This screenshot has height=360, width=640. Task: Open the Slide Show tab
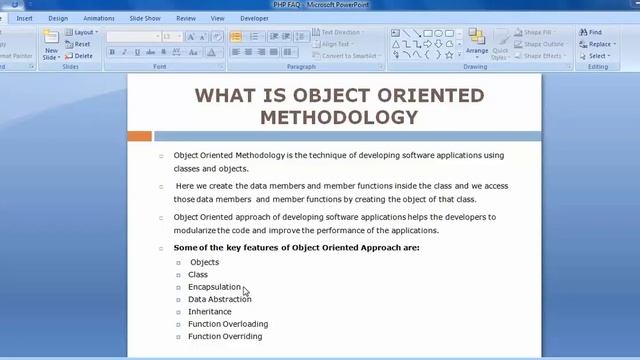point(145,18)
